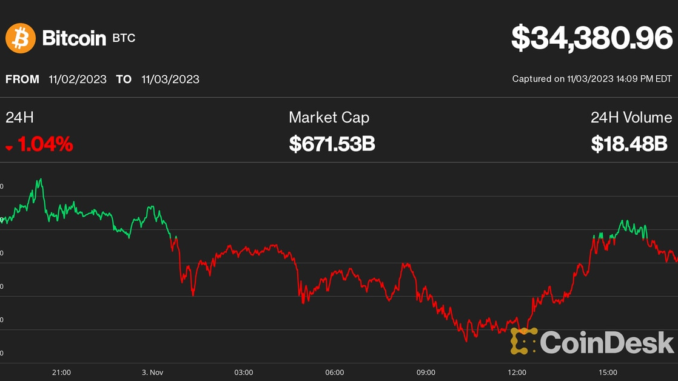
Task: Click the 1.04% change value
Action: click(x=45, y=144)
